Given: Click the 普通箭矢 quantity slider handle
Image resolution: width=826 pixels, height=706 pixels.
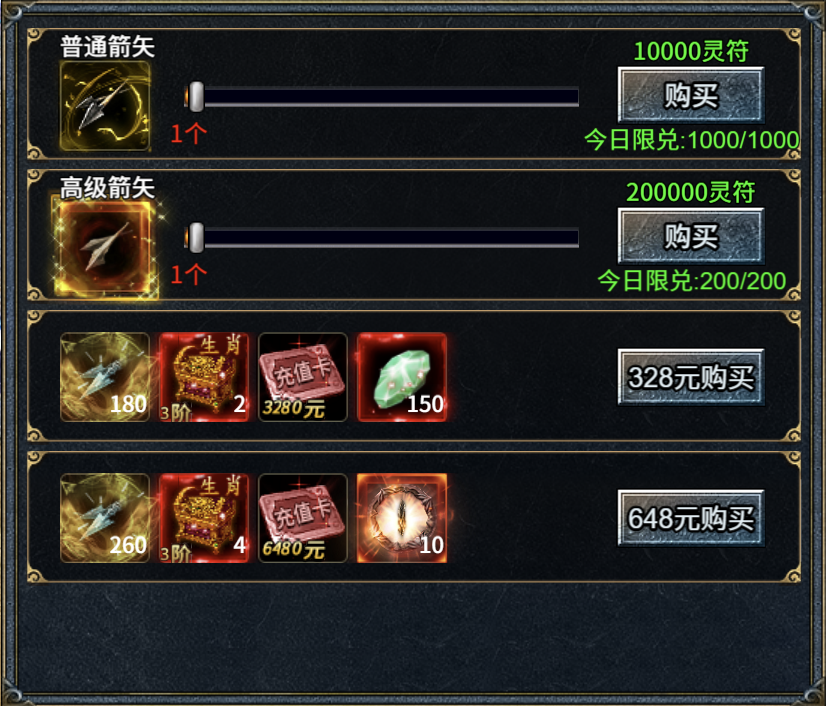Looking at the screenshot, I should pyautogui.click(x=196, y=96).
